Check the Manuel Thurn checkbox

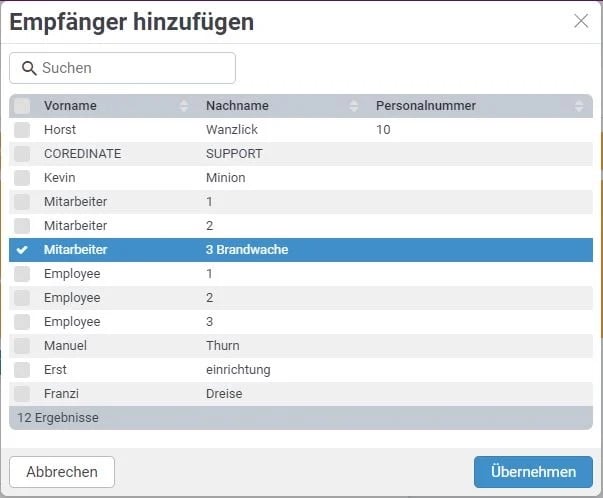pos(22,346)
